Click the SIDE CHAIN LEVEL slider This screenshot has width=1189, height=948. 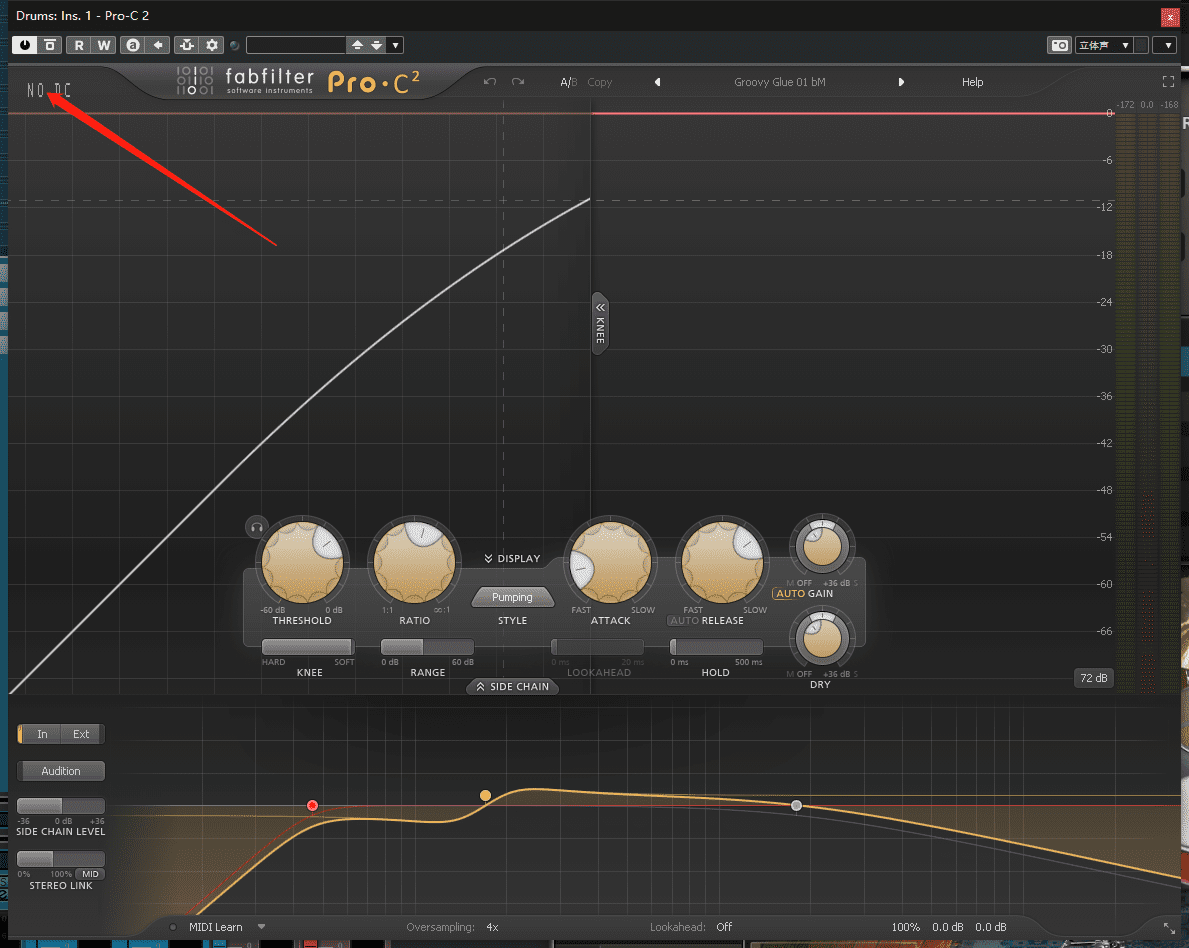(61, 806)
